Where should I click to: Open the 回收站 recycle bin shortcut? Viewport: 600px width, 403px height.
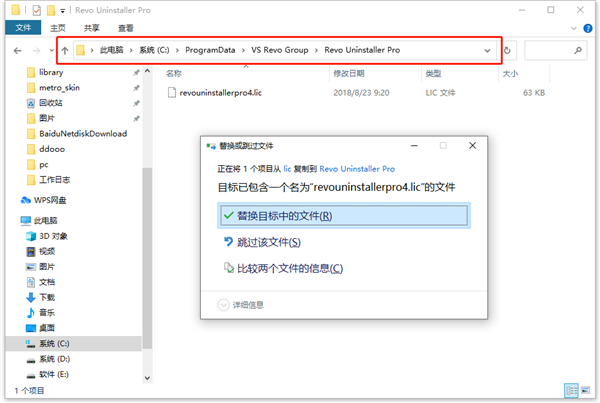click(52, 102)
